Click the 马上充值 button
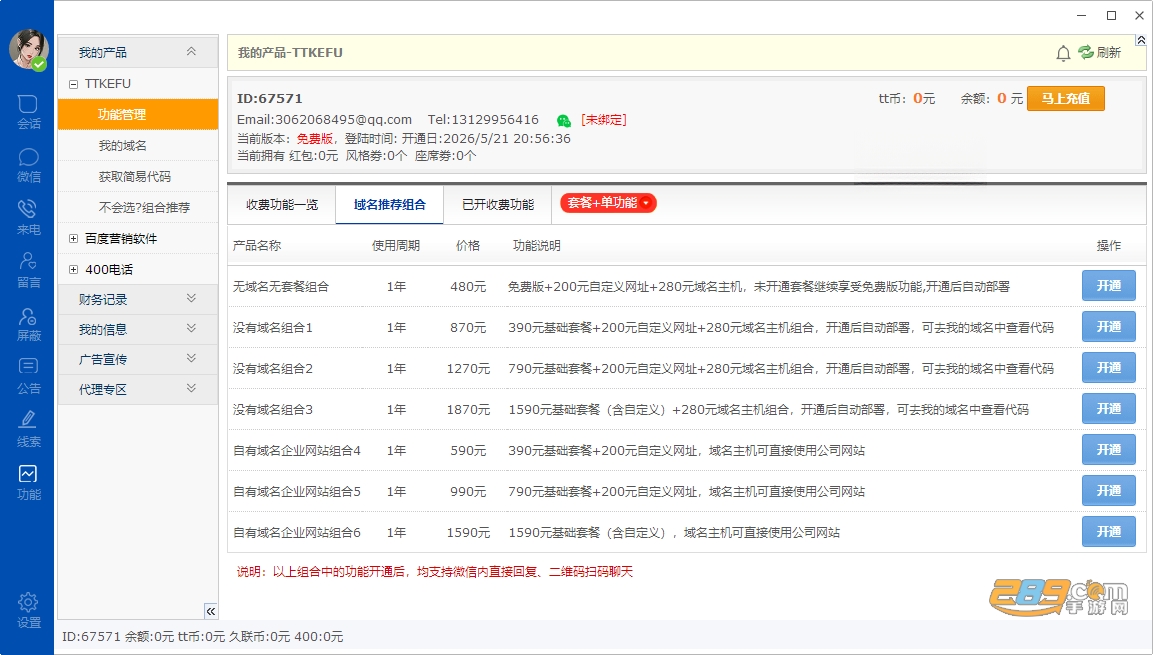 pos(1065,99)
